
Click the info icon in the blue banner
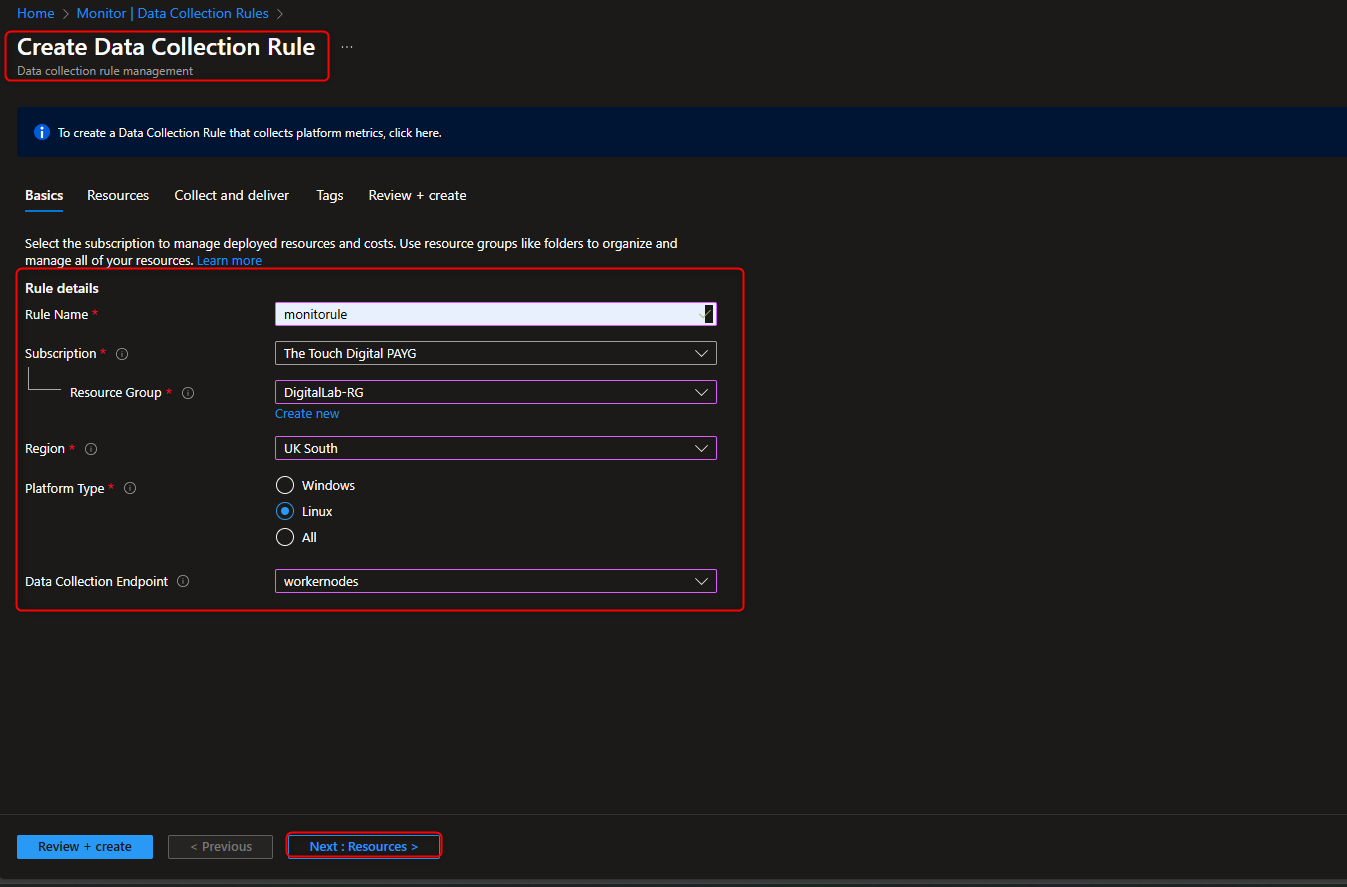[41, 132]
